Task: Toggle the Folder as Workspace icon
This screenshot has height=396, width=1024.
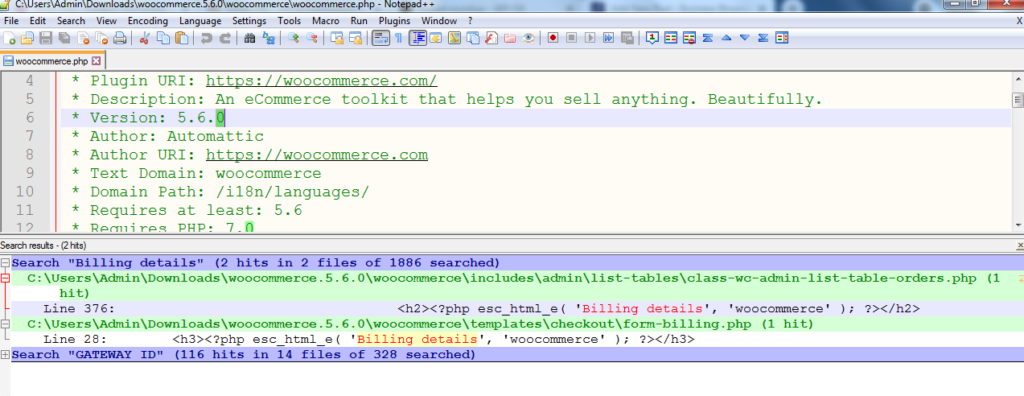Action: tap(509, 38)
